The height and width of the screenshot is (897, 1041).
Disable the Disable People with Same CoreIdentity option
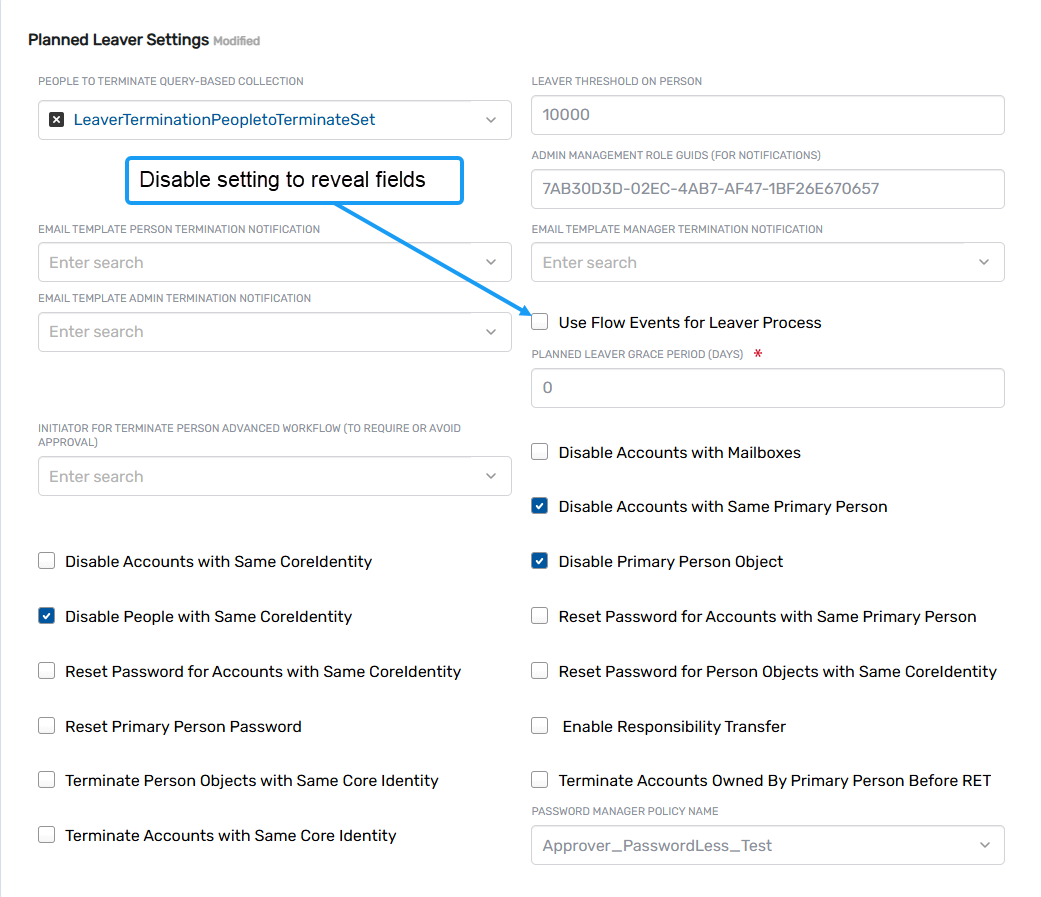pos(46,616)
